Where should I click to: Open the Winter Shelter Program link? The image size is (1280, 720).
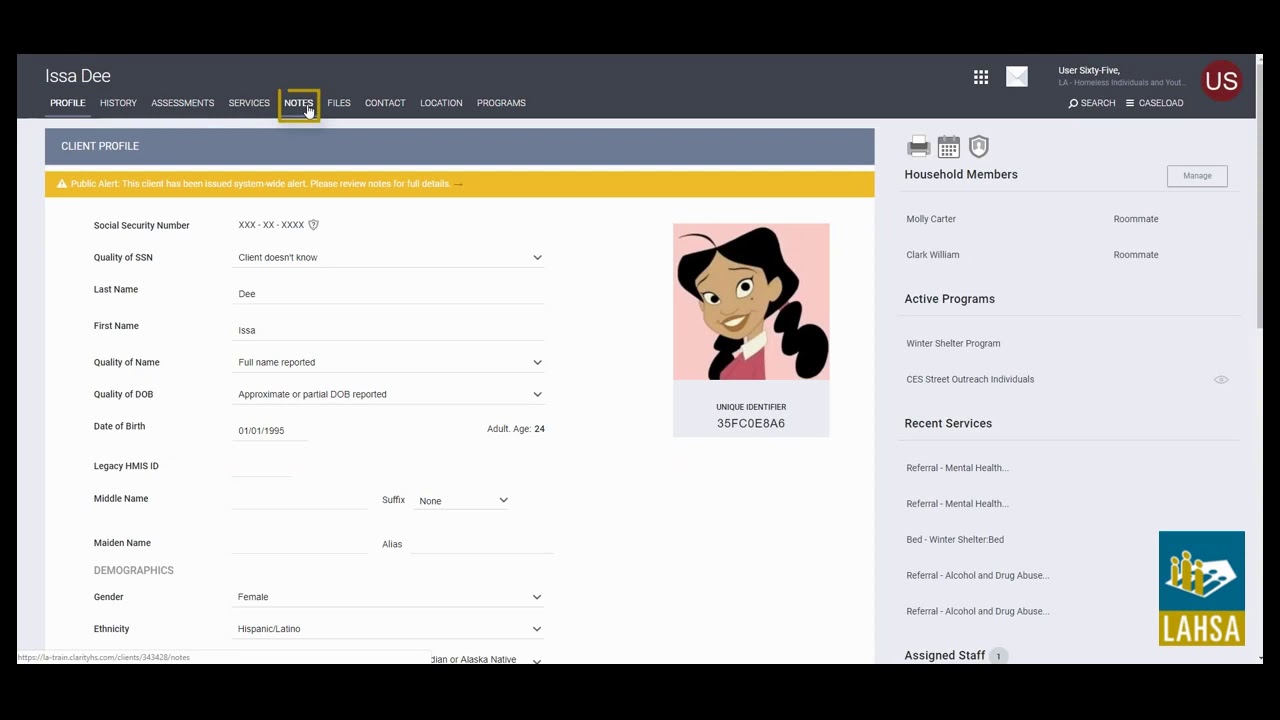pos(953,344)
